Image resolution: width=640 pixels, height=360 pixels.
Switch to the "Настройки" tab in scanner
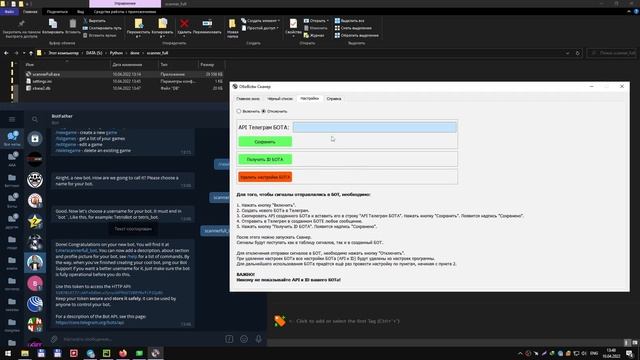click(x=309, y=98)
